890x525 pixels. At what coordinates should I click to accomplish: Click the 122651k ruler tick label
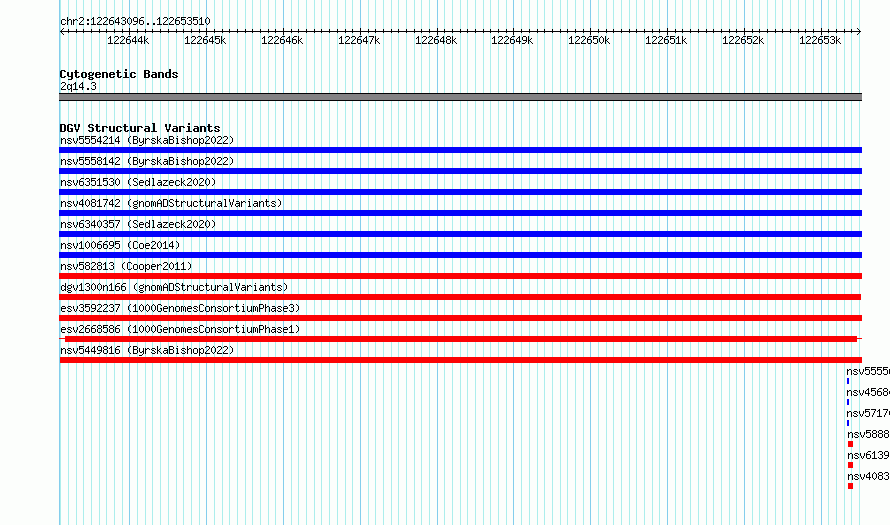point(666,40)
